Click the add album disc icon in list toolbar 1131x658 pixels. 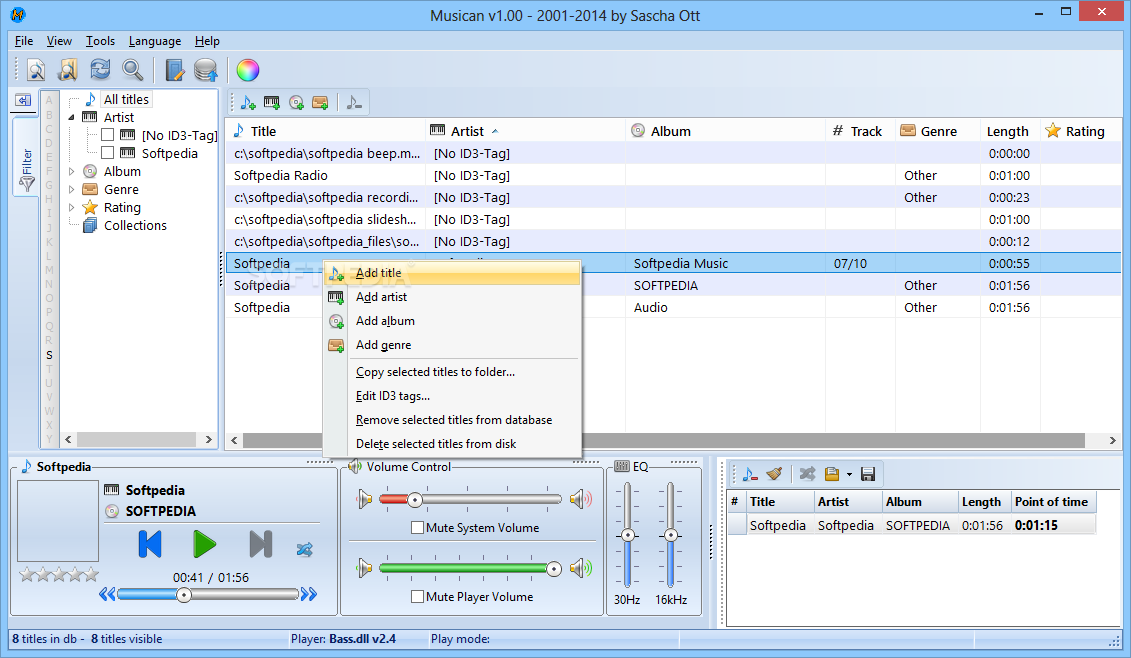tap(296, 103)
